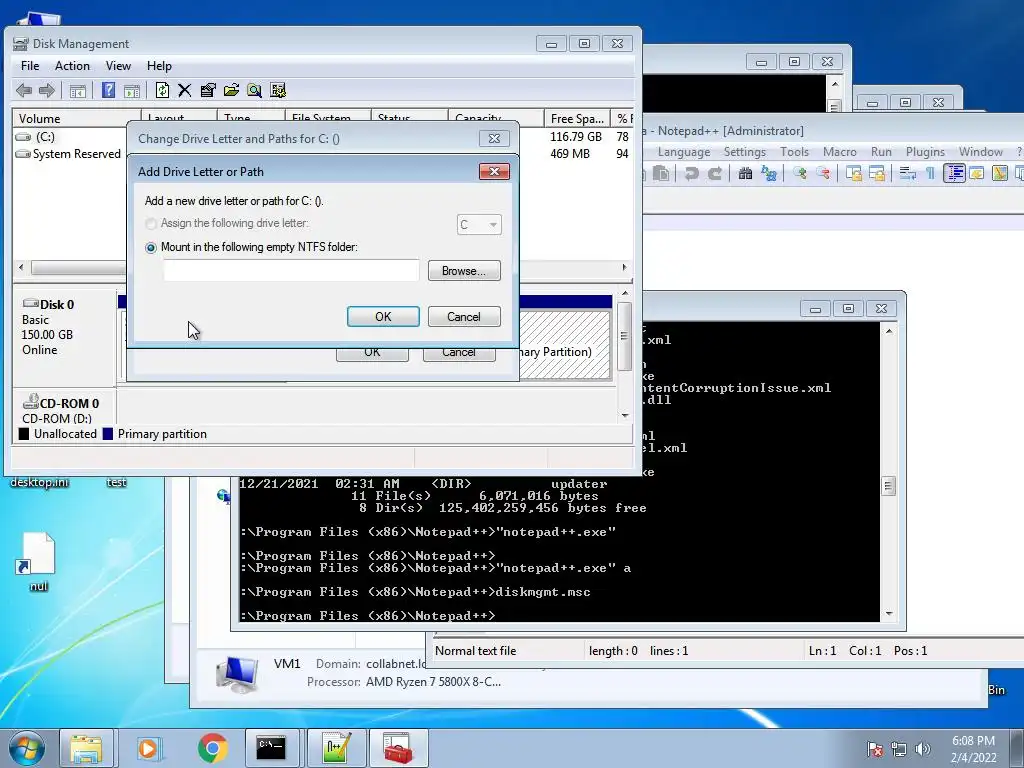
Task: Click the Back arrow in Disk Management toolbar
Action: click(x=24, y=90)
